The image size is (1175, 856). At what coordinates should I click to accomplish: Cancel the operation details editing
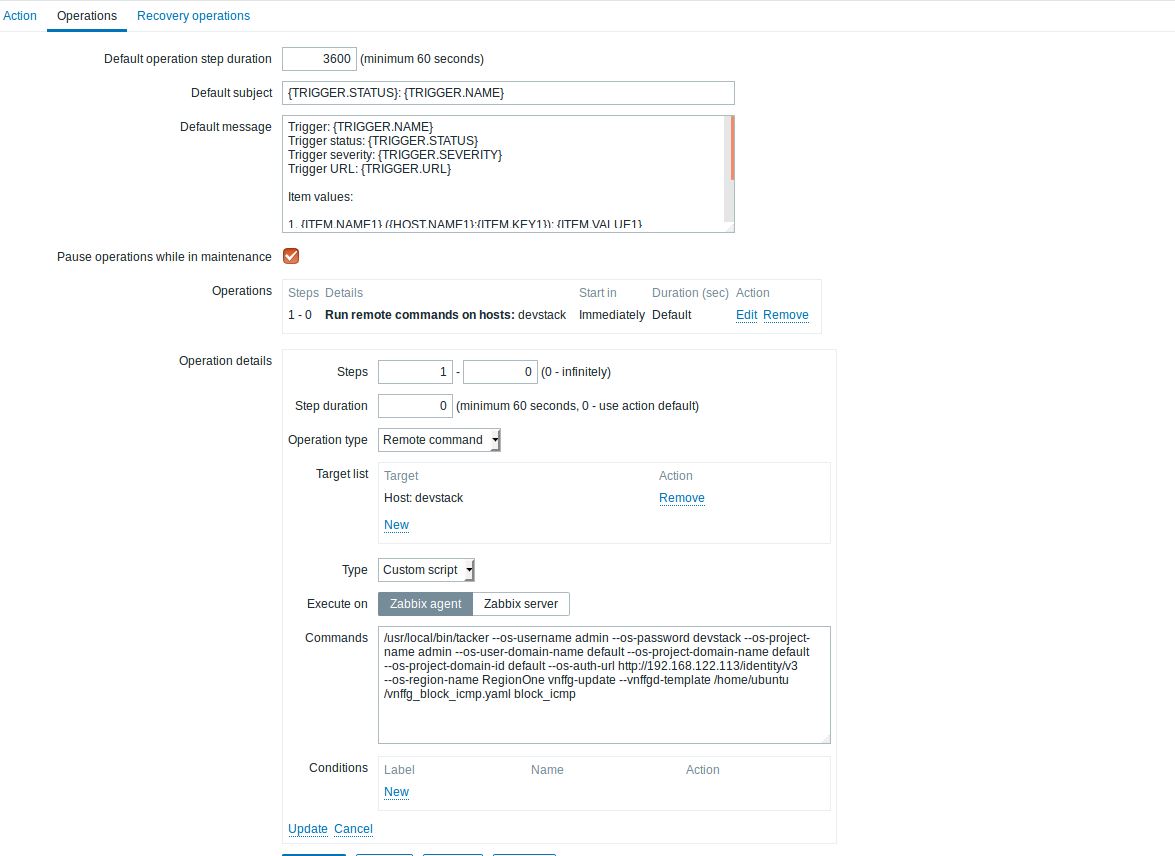353,829
